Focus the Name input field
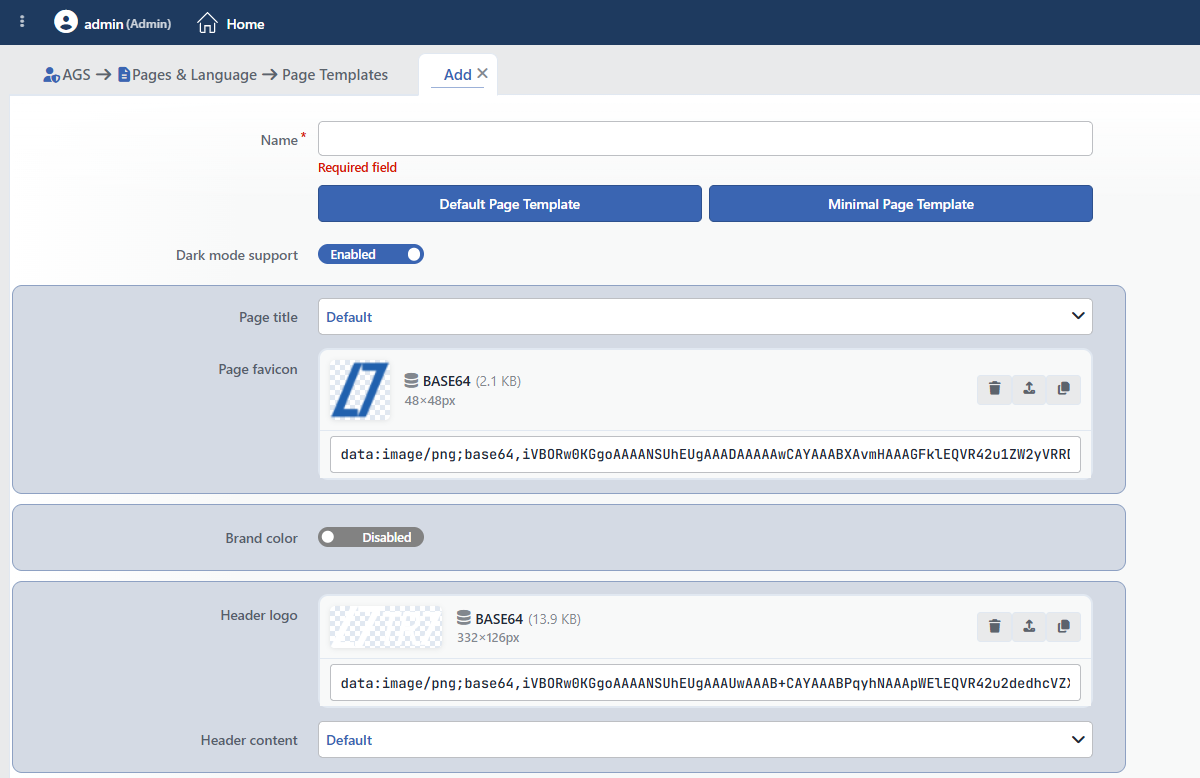The width and height of the screenshot is (1200, 778). [705, 139]
